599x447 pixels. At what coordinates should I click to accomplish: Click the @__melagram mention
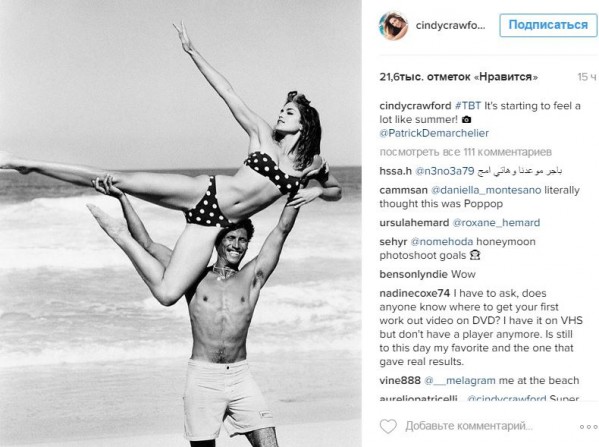tap(460, 381)
